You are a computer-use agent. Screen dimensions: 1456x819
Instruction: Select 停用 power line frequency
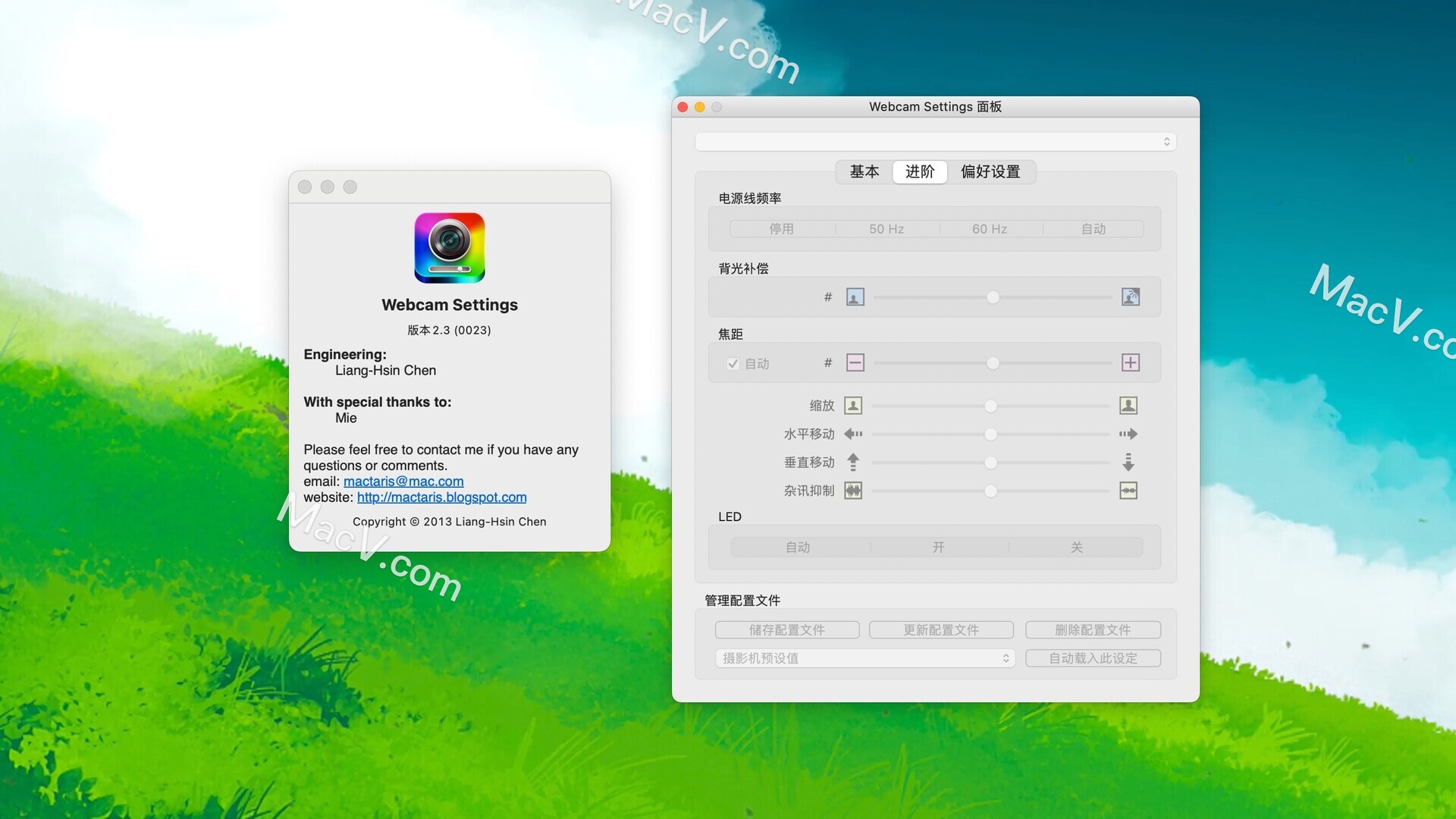point(782,229)
